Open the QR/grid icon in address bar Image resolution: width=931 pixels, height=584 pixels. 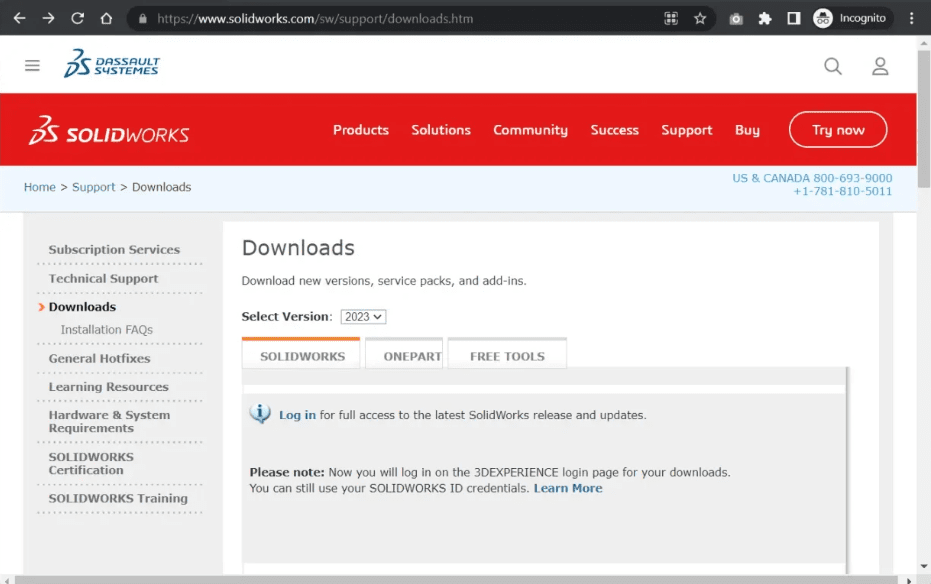671,18
